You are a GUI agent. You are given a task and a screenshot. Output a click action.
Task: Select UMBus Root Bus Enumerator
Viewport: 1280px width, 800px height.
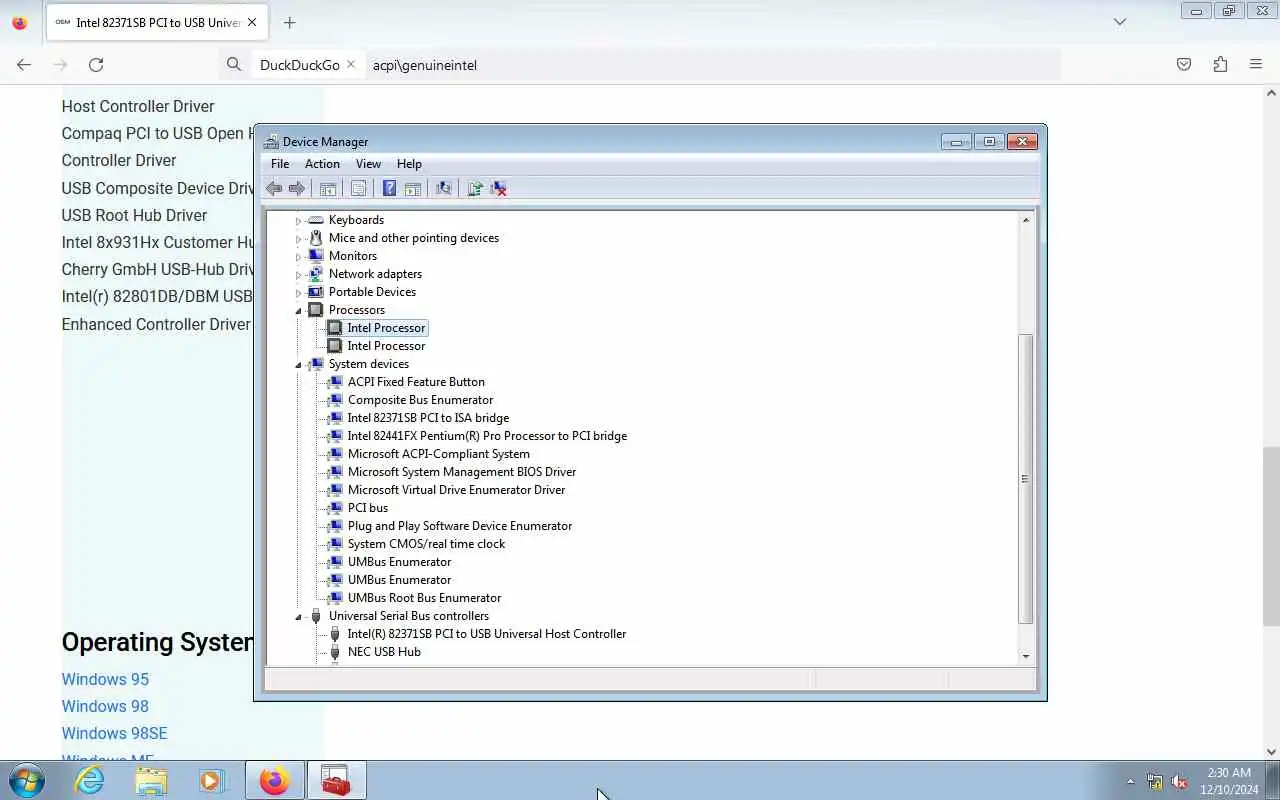424,598
